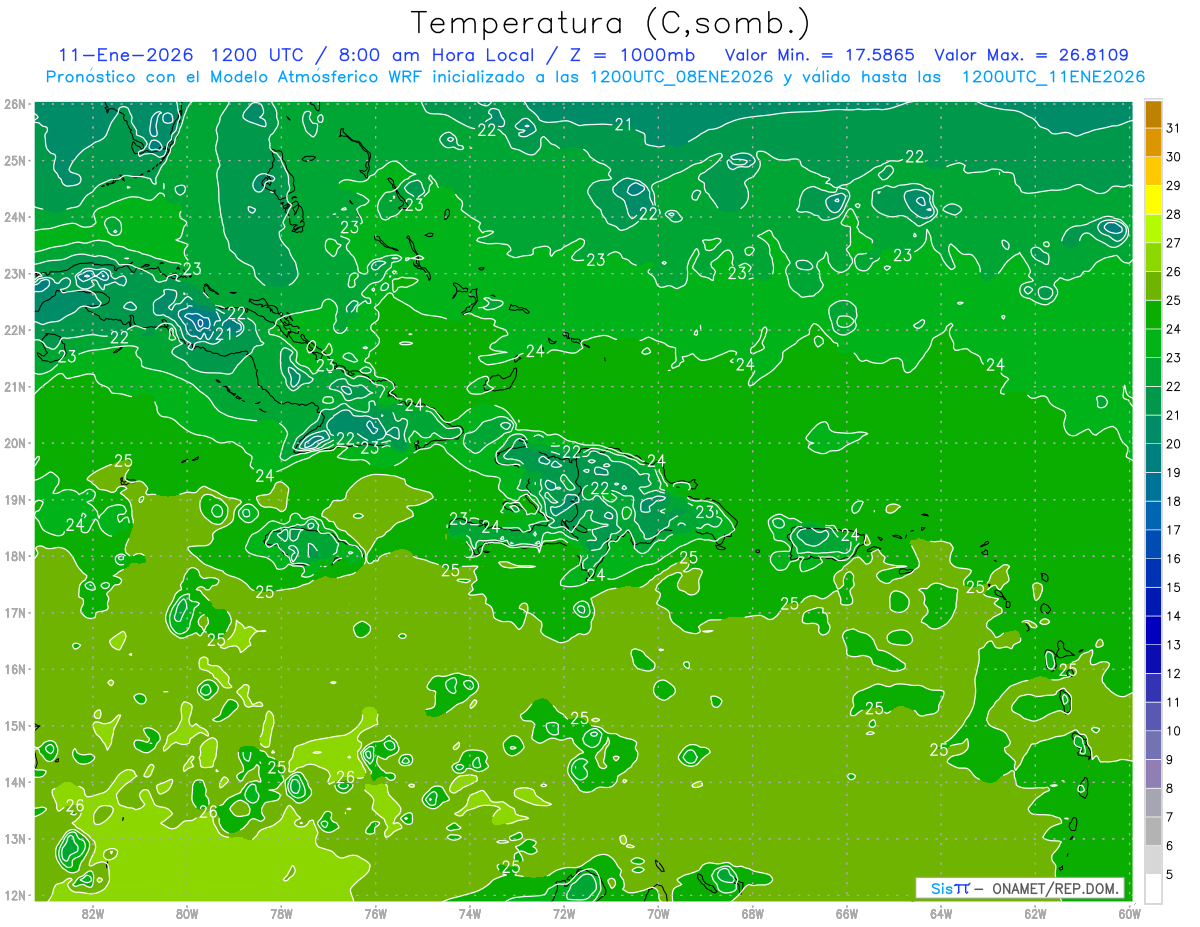Click the 23N latitude axis label
1200x927 pixels.
click(14, 274)
